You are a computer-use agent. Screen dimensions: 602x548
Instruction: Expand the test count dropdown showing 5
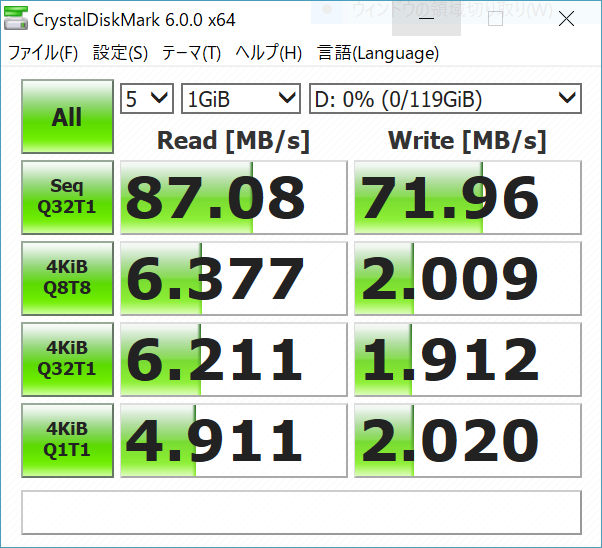click(x=147, y=98)
